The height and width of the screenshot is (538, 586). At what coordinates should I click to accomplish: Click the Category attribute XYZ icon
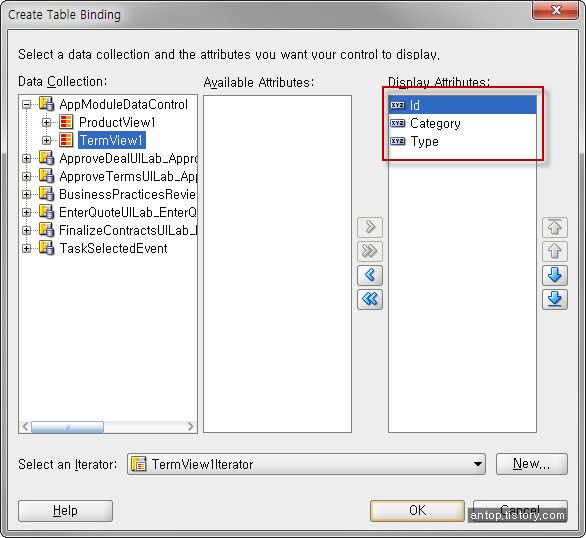pyautogui.click(x=398, y=123)
